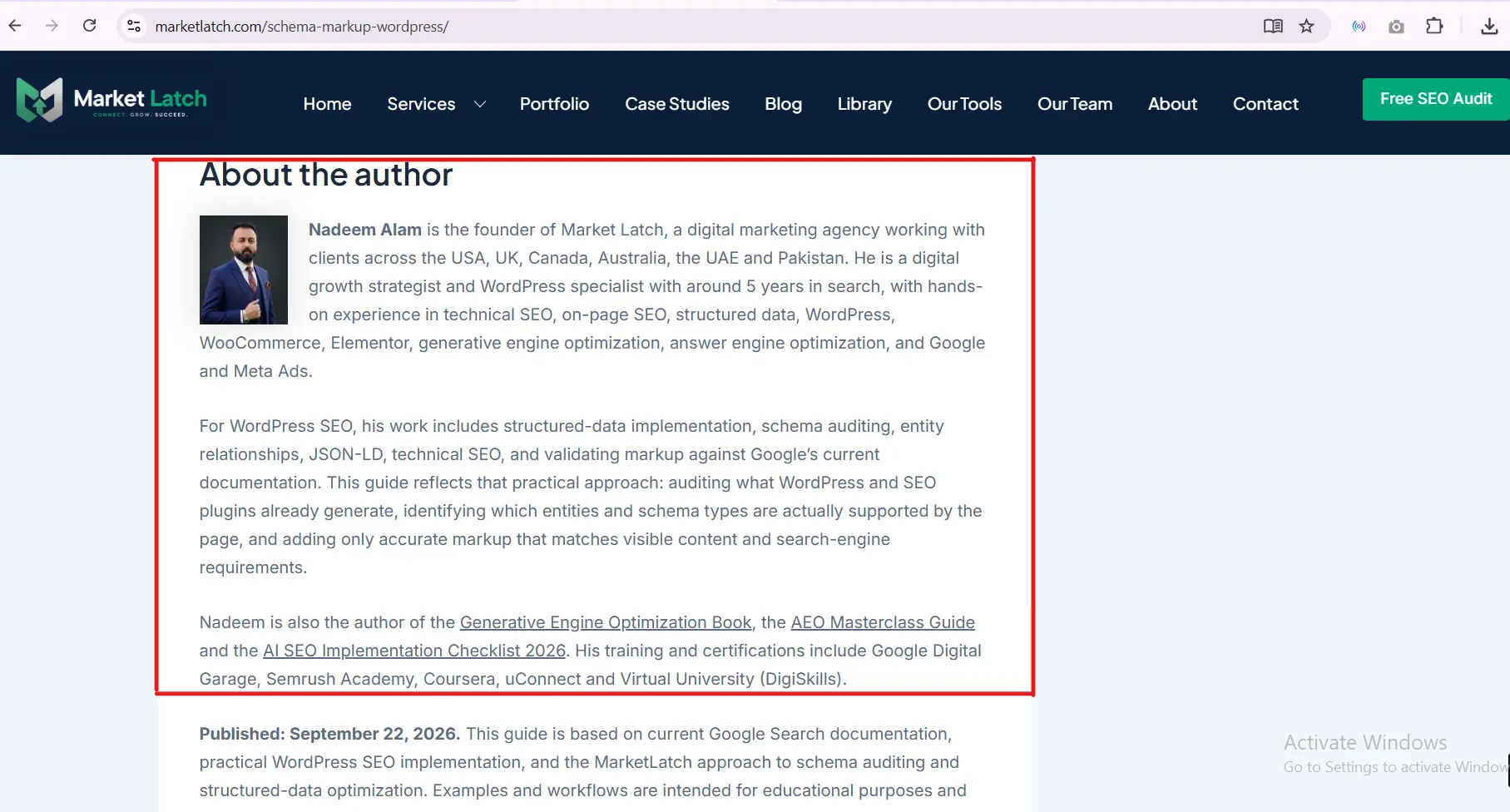The width and height of the screenshot is (1510, 812).
Task: Open browser downloads icon
Action: [x=1489, y=27]
